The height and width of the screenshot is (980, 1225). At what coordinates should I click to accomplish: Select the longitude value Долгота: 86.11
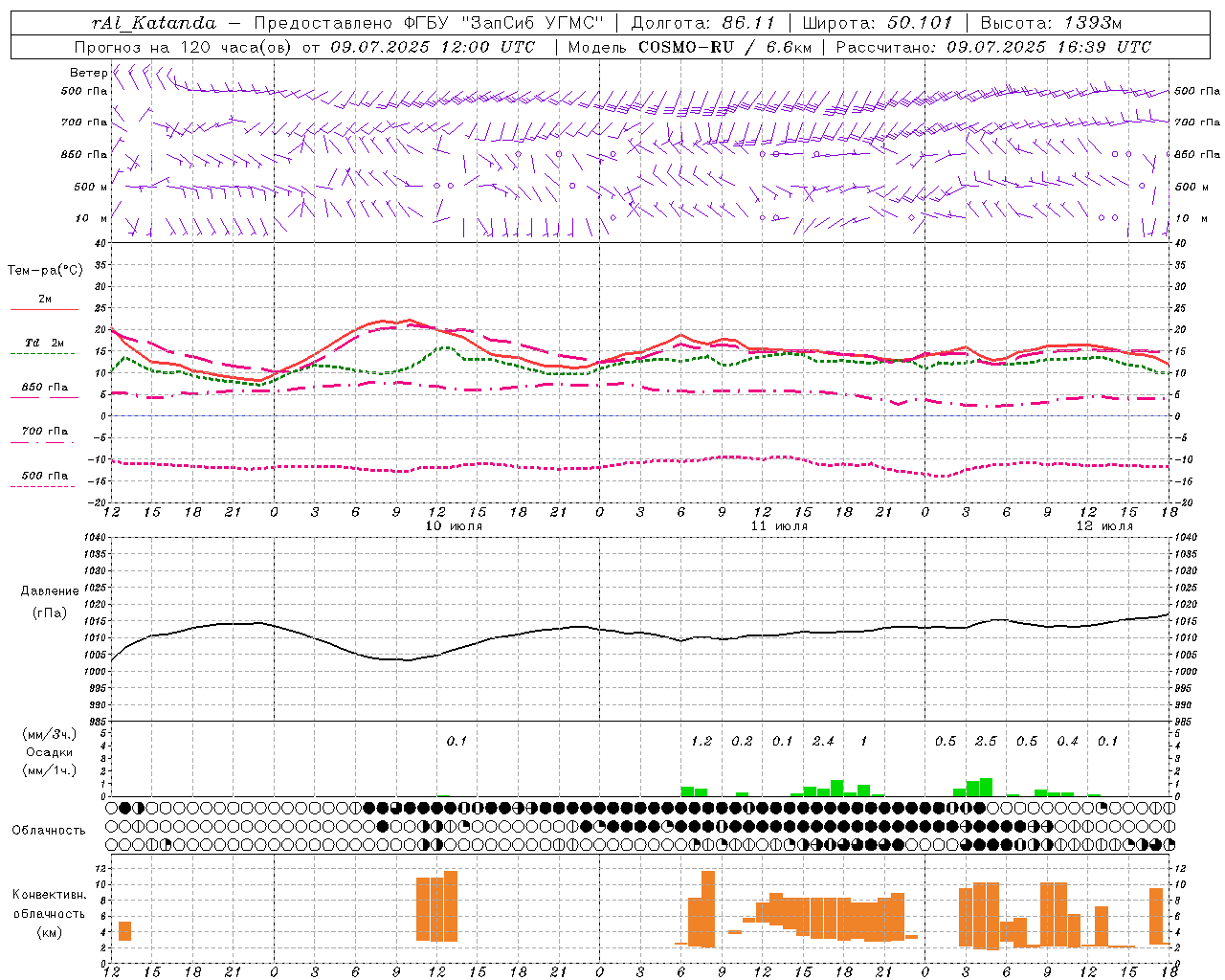point(703,22)
